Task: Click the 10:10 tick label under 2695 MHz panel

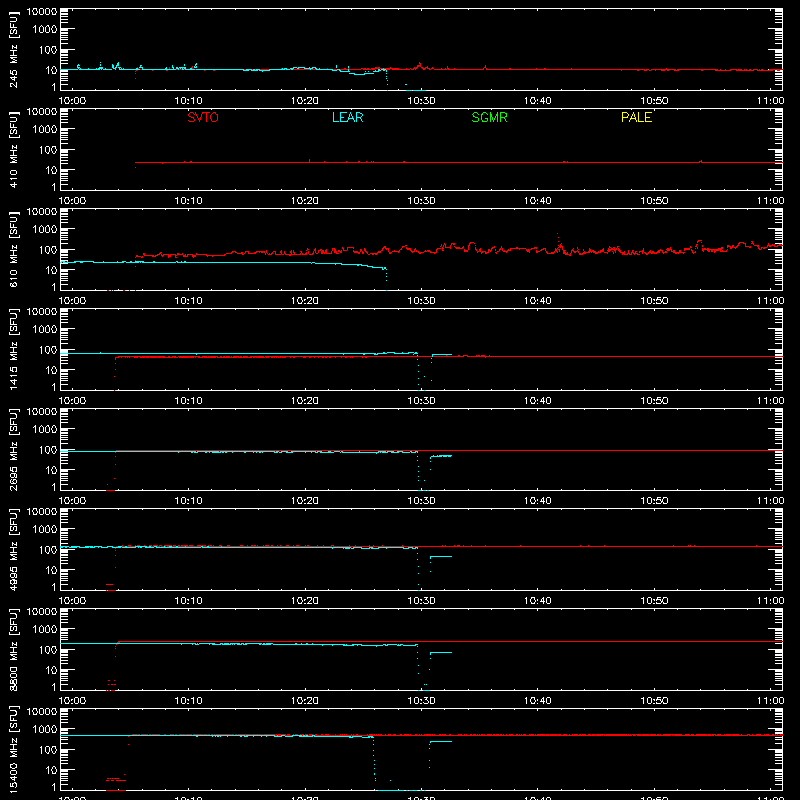Action: [188, 501]
